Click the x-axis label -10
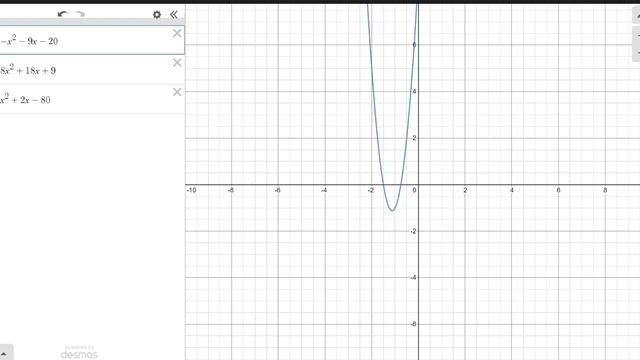The width and height of the screenshot is (640, 360). point(191,190)
